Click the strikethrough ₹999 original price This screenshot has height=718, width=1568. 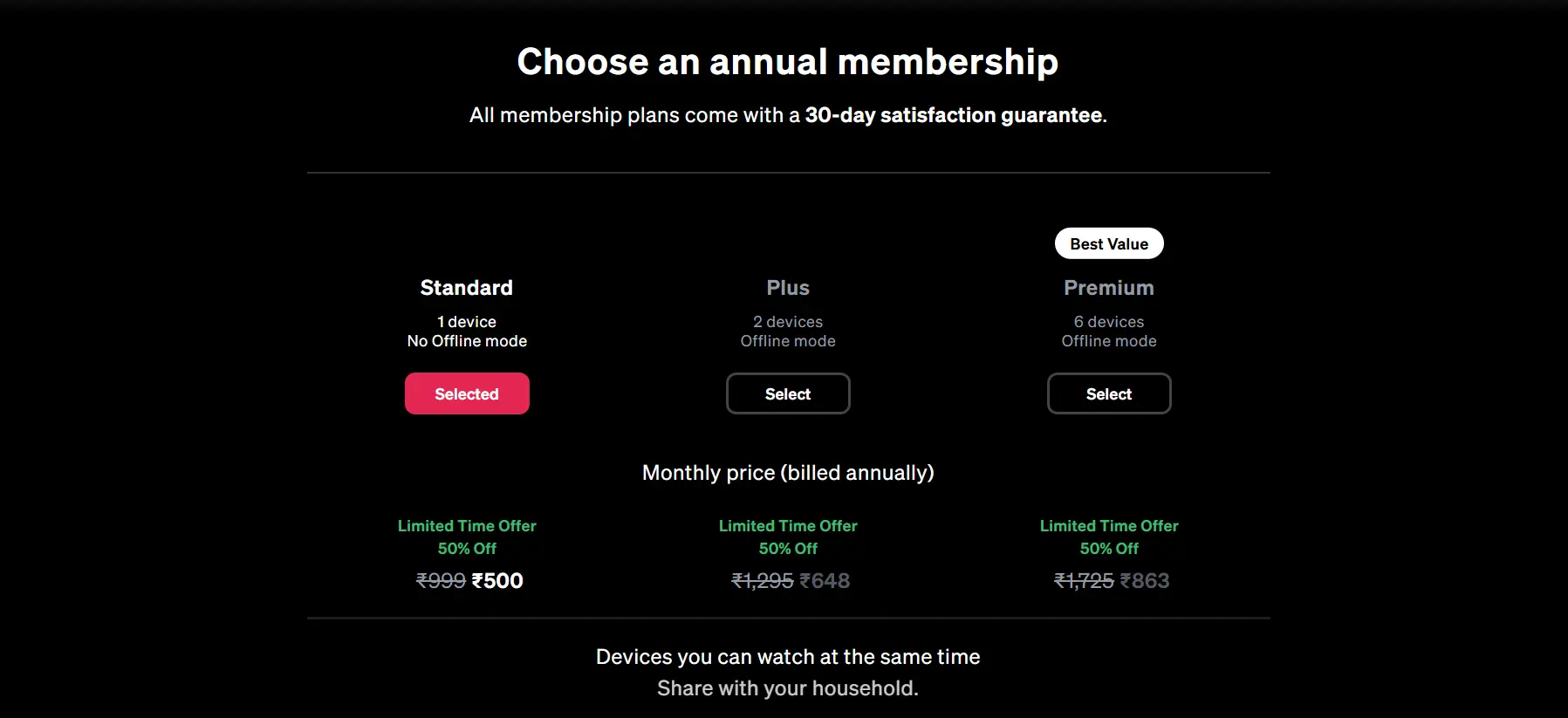440,580
